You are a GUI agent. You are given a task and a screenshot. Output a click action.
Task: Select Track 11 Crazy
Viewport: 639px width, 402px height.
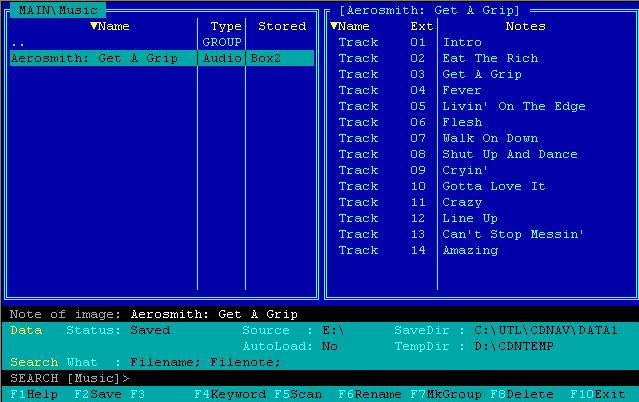click(482, 202)
